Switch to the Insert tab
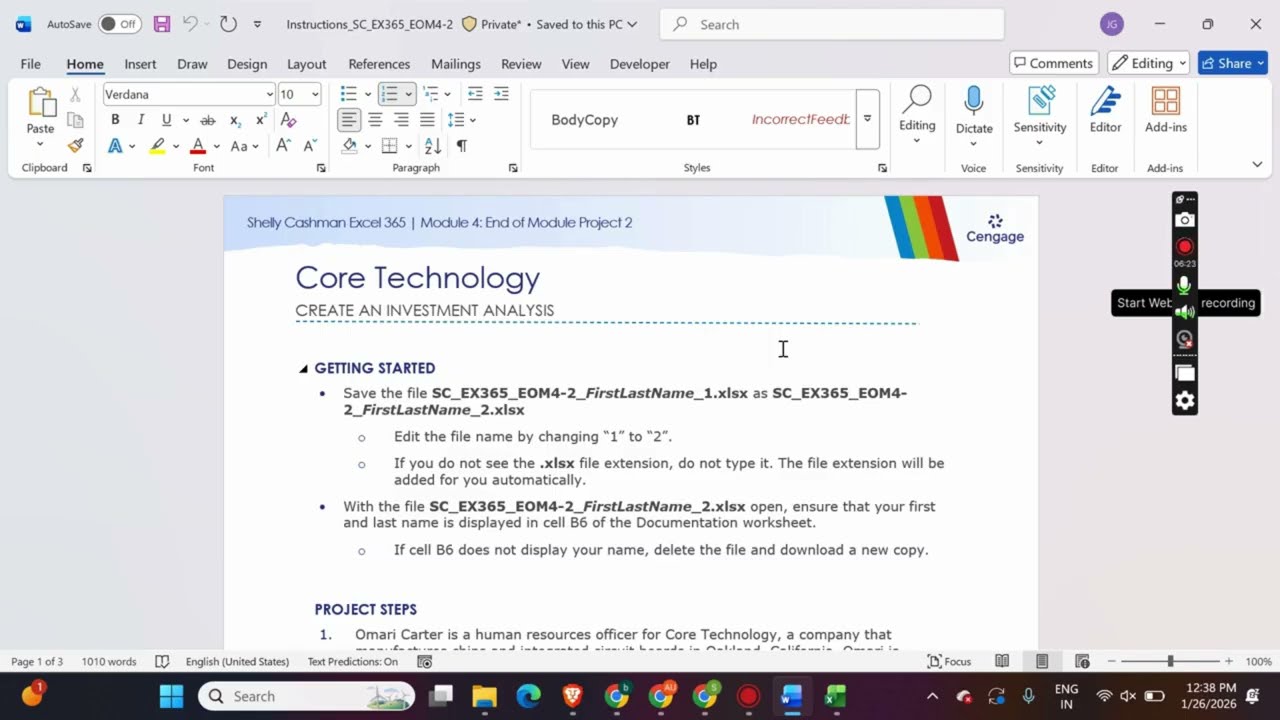Viewport: 1280px width, 720px height. 140,64
